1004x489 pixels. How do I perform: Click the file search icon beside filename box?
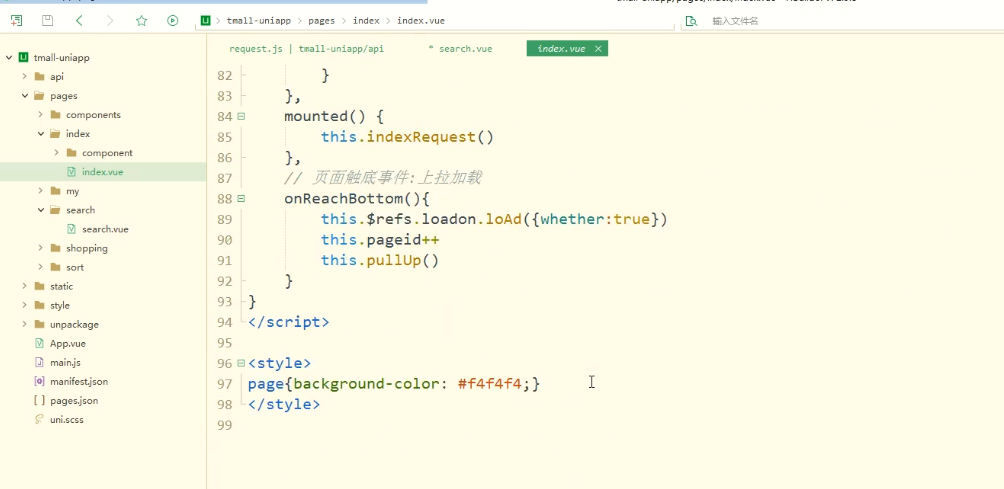[x=691, y=21]
